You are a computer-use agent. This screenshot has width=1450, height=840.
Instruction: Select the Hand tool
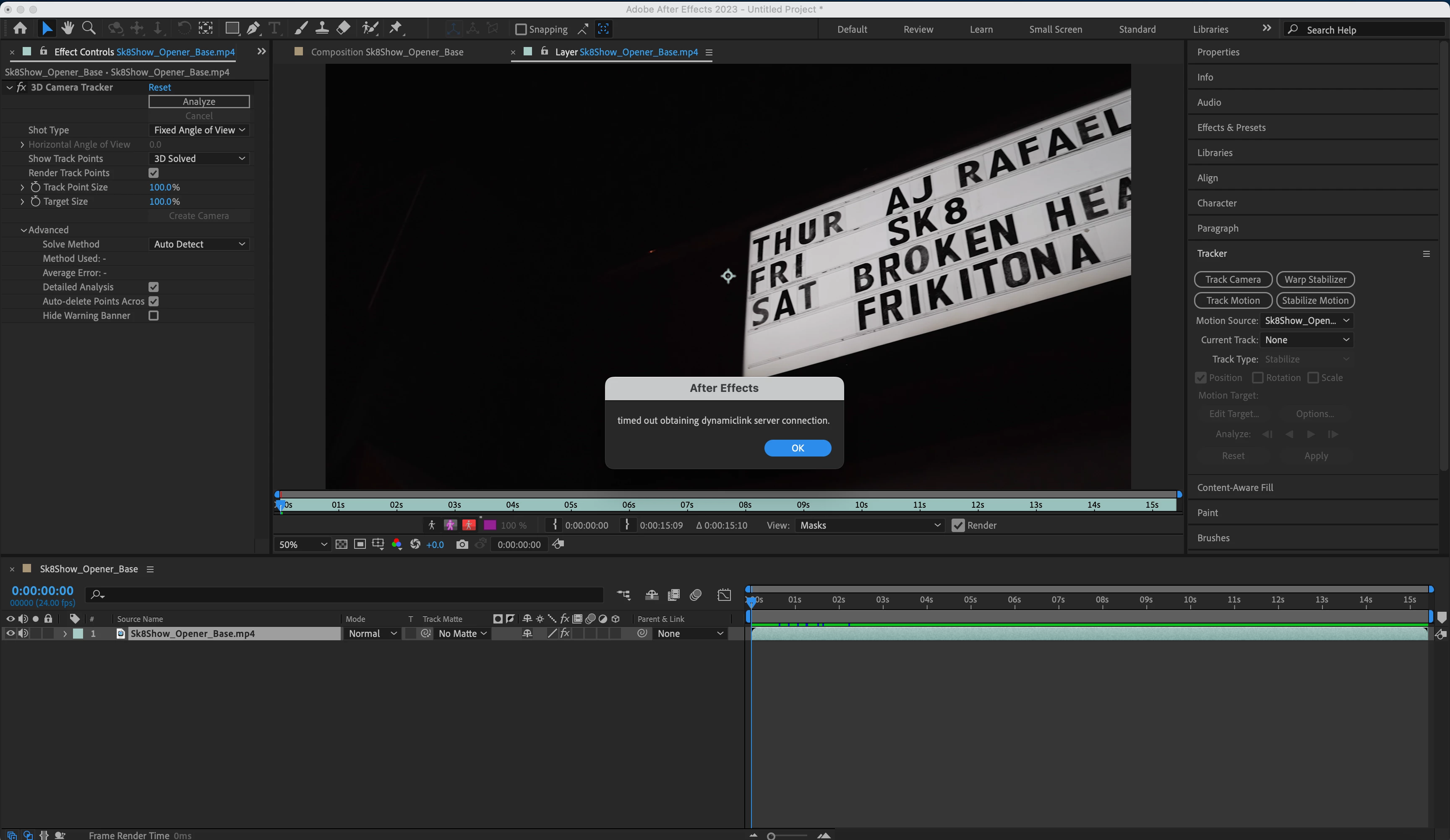(68, 28)
